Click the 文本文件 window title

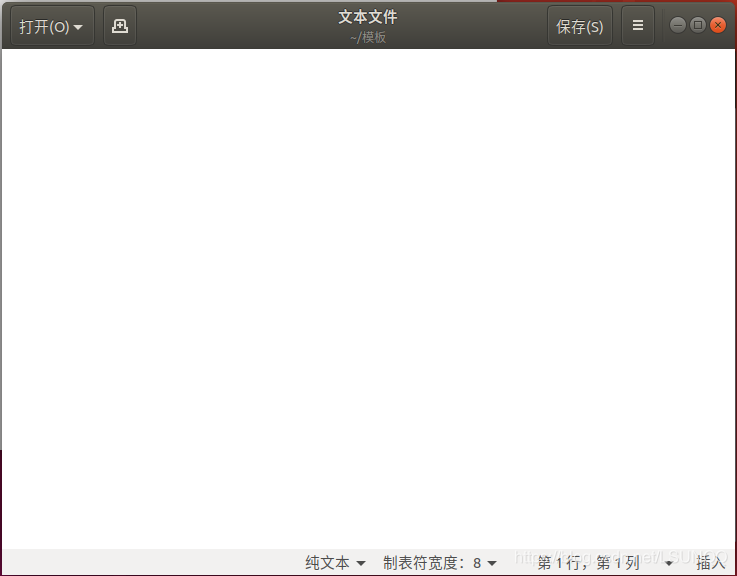[368, 17]
